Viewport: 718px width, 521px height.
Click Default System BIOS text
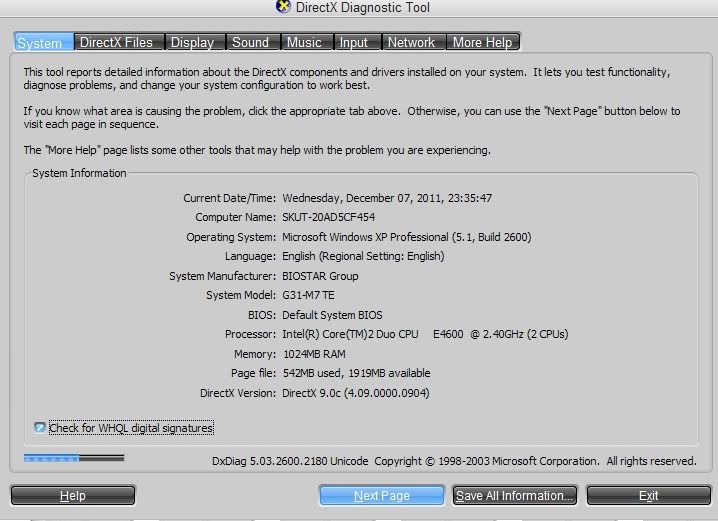[332, 315]
